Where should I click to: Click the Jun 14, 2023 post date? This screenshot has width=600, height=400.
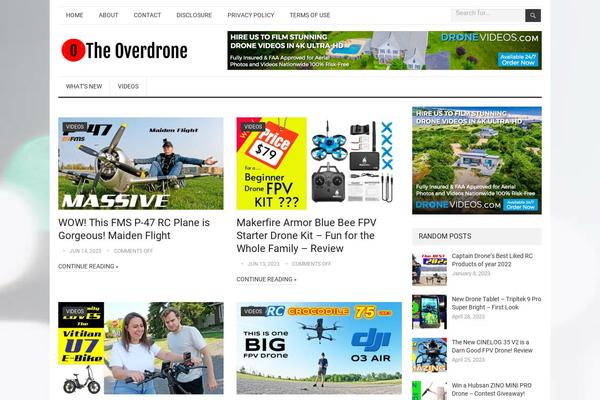(85, 251)
